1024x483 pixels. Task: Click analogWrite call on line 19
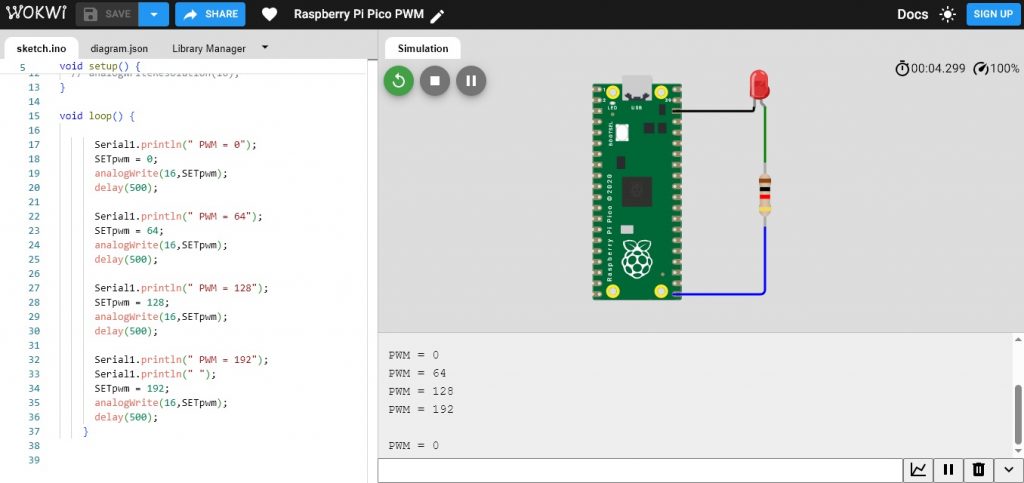click(x=161, y=173)
